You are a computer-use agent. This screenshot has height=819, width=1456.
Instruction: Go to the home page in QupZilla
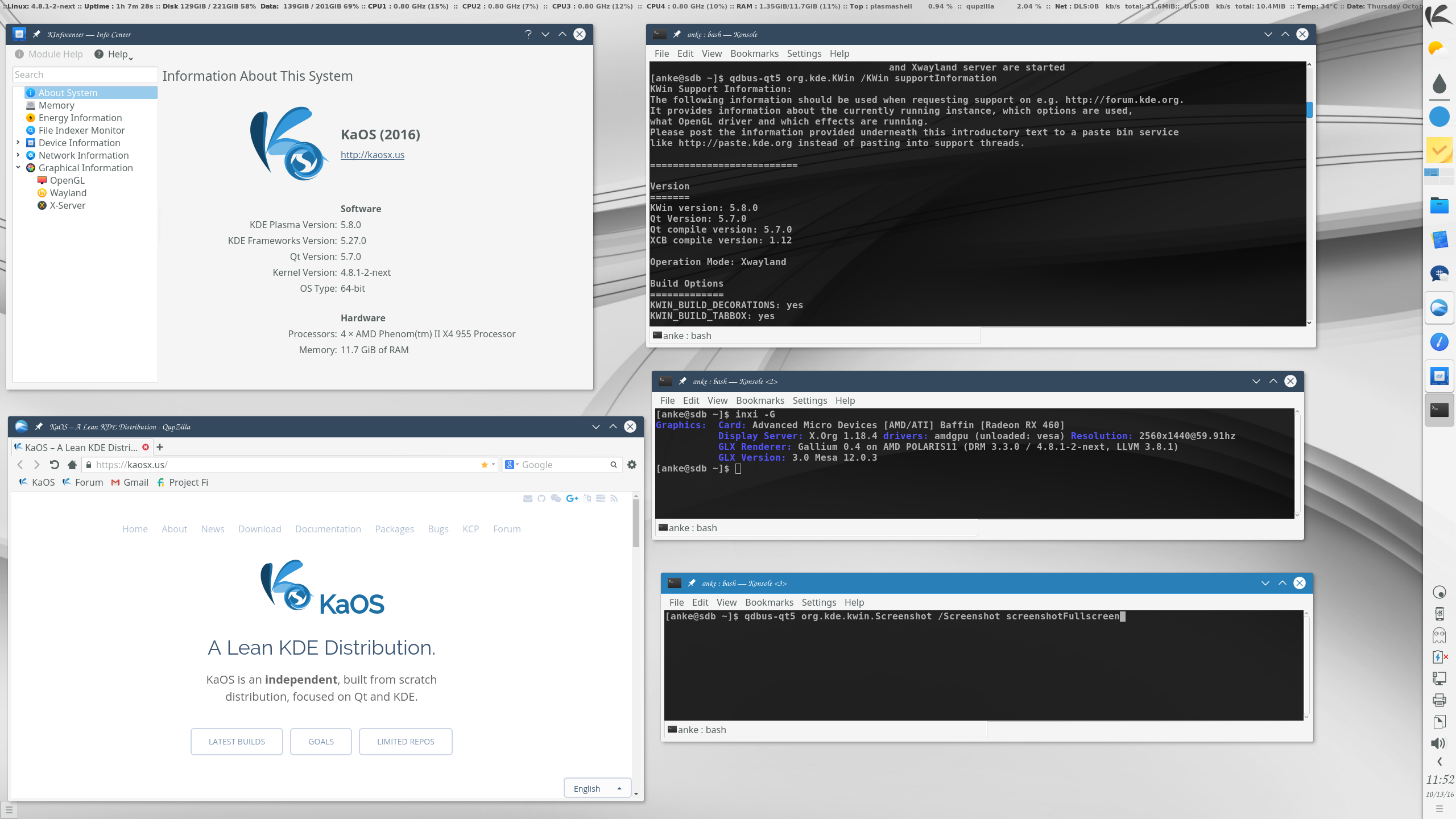72,465
